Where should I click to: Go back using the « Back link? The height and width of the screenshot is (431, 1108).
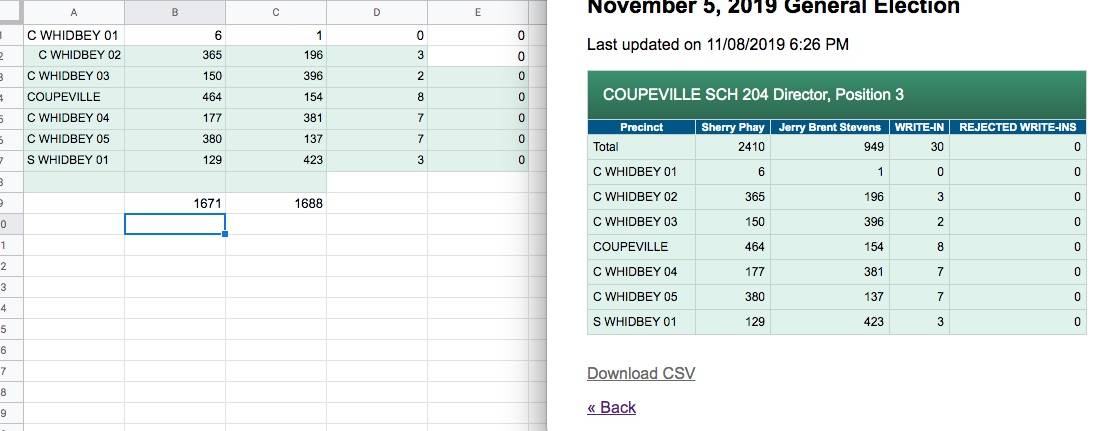[611, 408]
